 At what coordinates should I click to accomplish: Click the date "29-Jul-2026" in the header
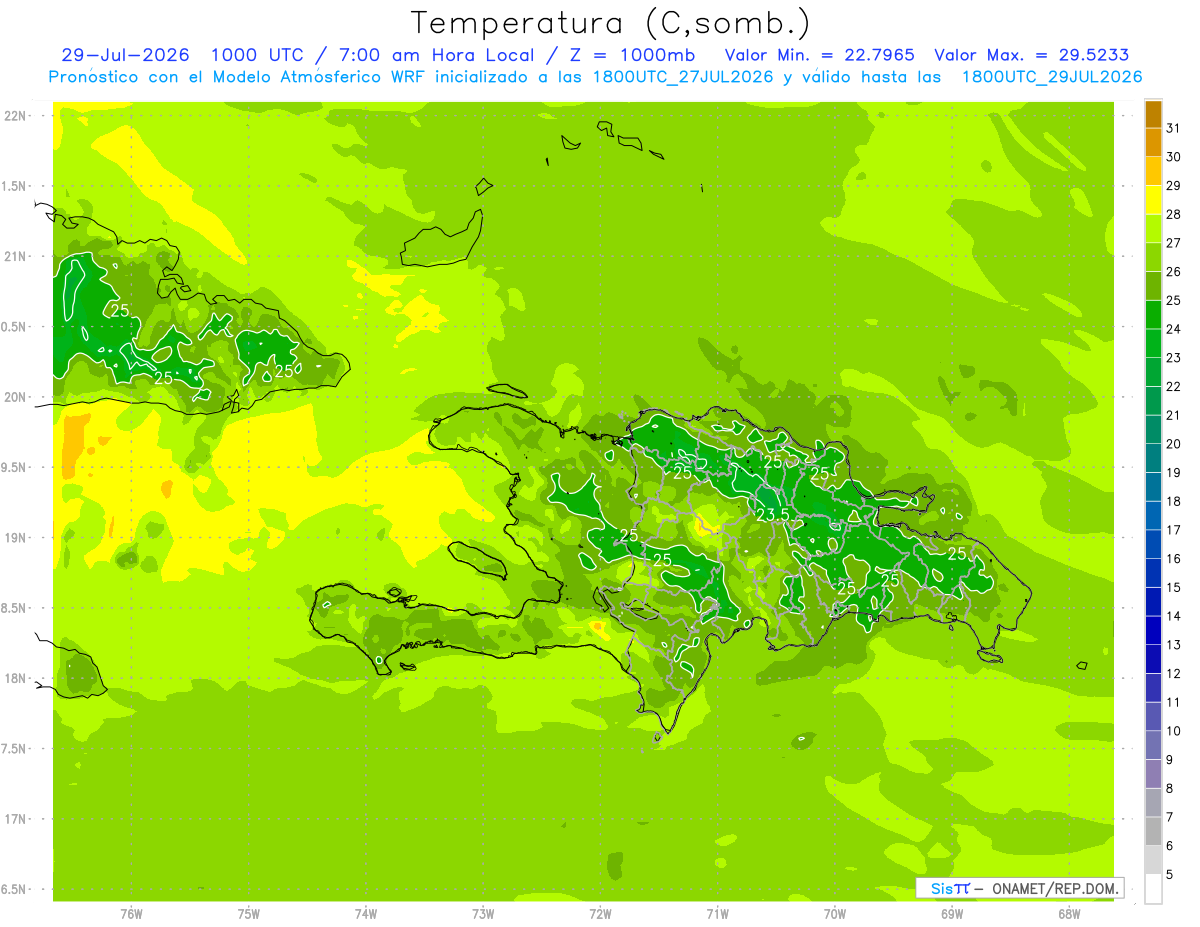click(125, 55)
